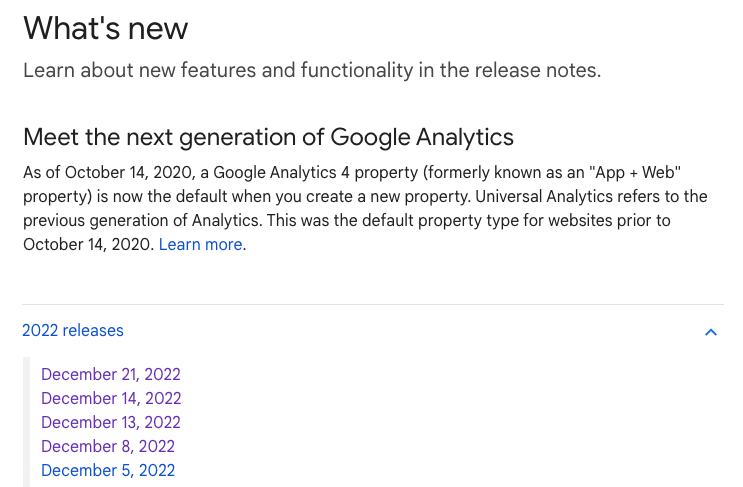Click Meet the next generation heading
743x487 pixels.
click(268, 137)
